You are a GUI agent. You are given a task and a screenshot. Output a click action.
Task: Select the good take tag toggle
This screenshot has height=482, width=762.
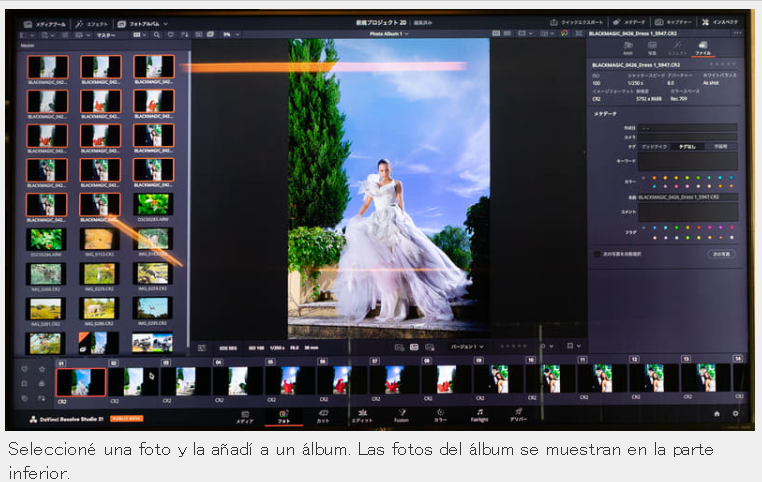[x=654, y=146]
